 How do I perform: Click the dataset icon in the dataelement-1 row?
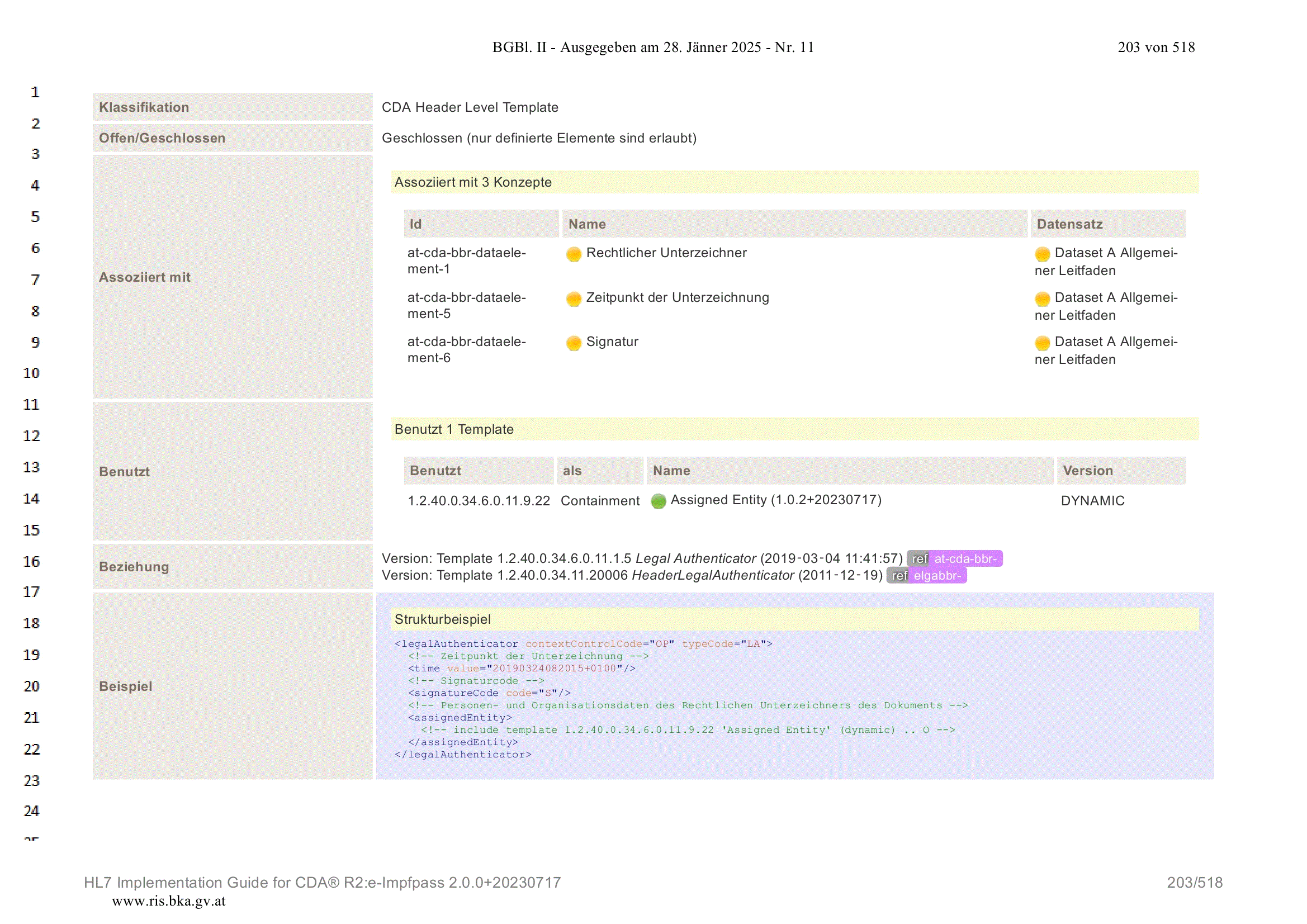click(x=1042, y=254)
